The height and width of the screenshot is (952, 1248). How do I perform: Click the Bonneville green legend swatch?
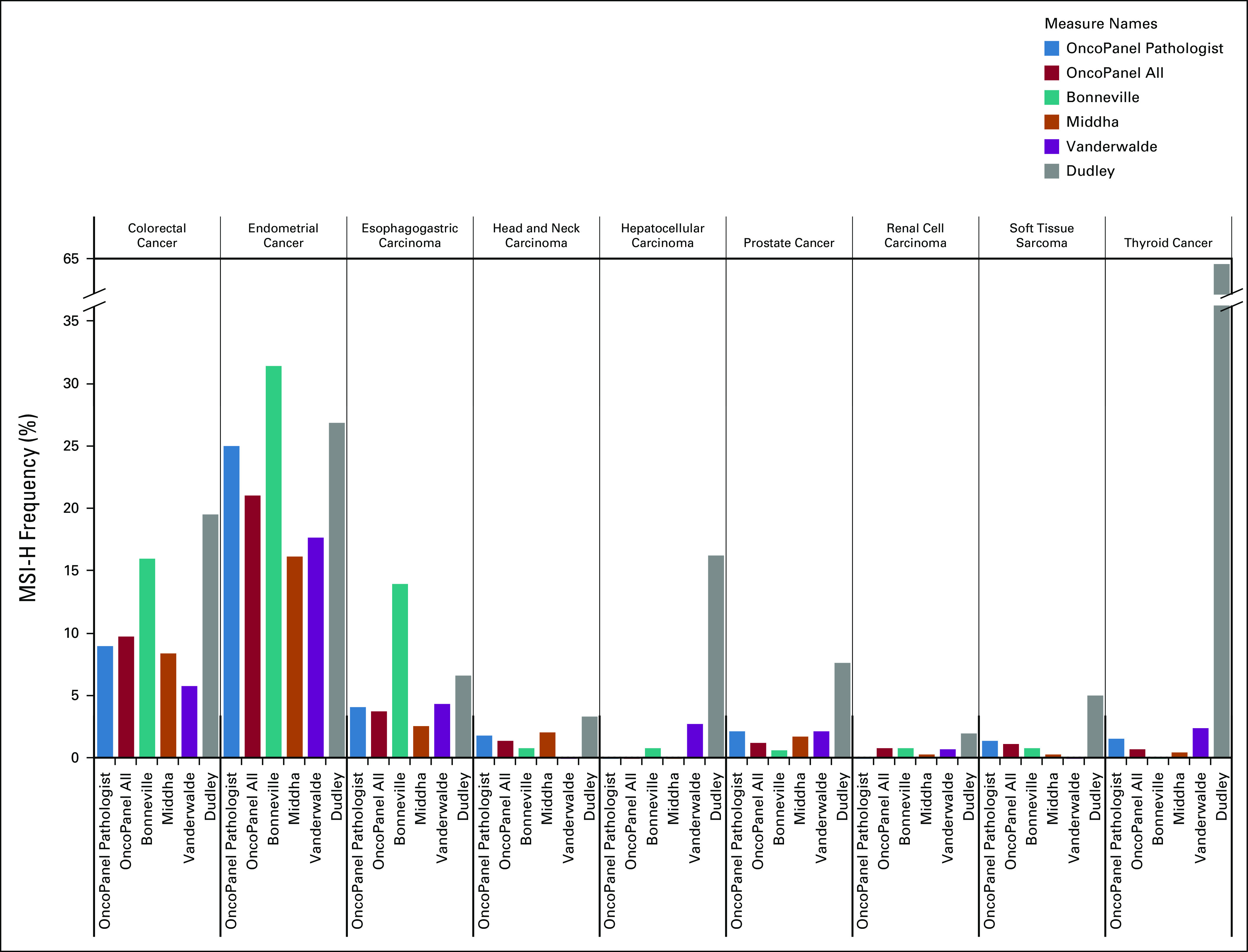click(x=1051, y=97)
